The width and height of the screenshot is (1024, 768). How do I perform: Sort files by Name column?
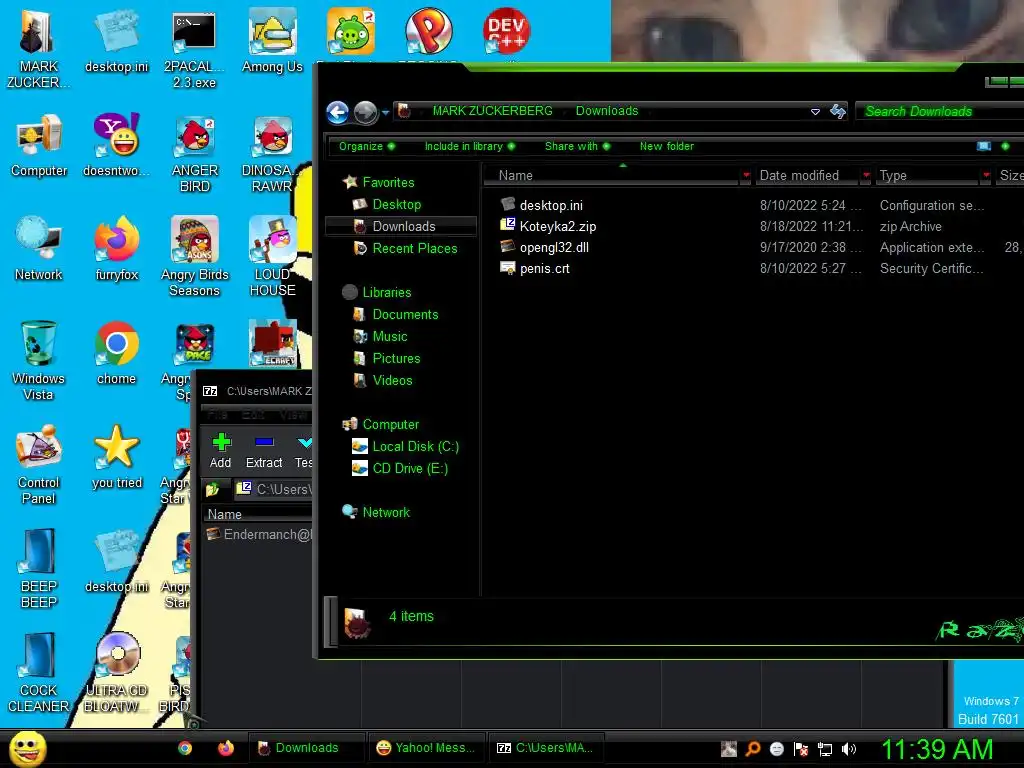pyautogui.click(x=617, y=175)
